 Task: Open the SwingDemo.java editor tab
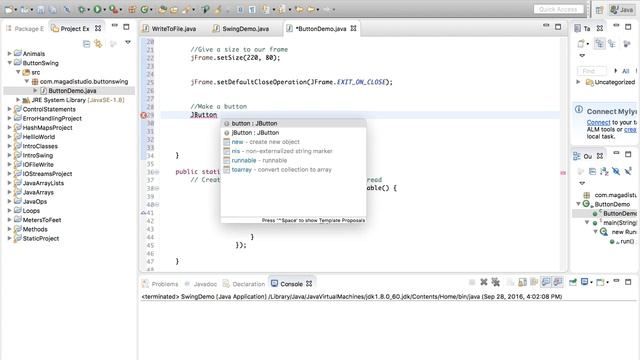[x=241, y=29]
